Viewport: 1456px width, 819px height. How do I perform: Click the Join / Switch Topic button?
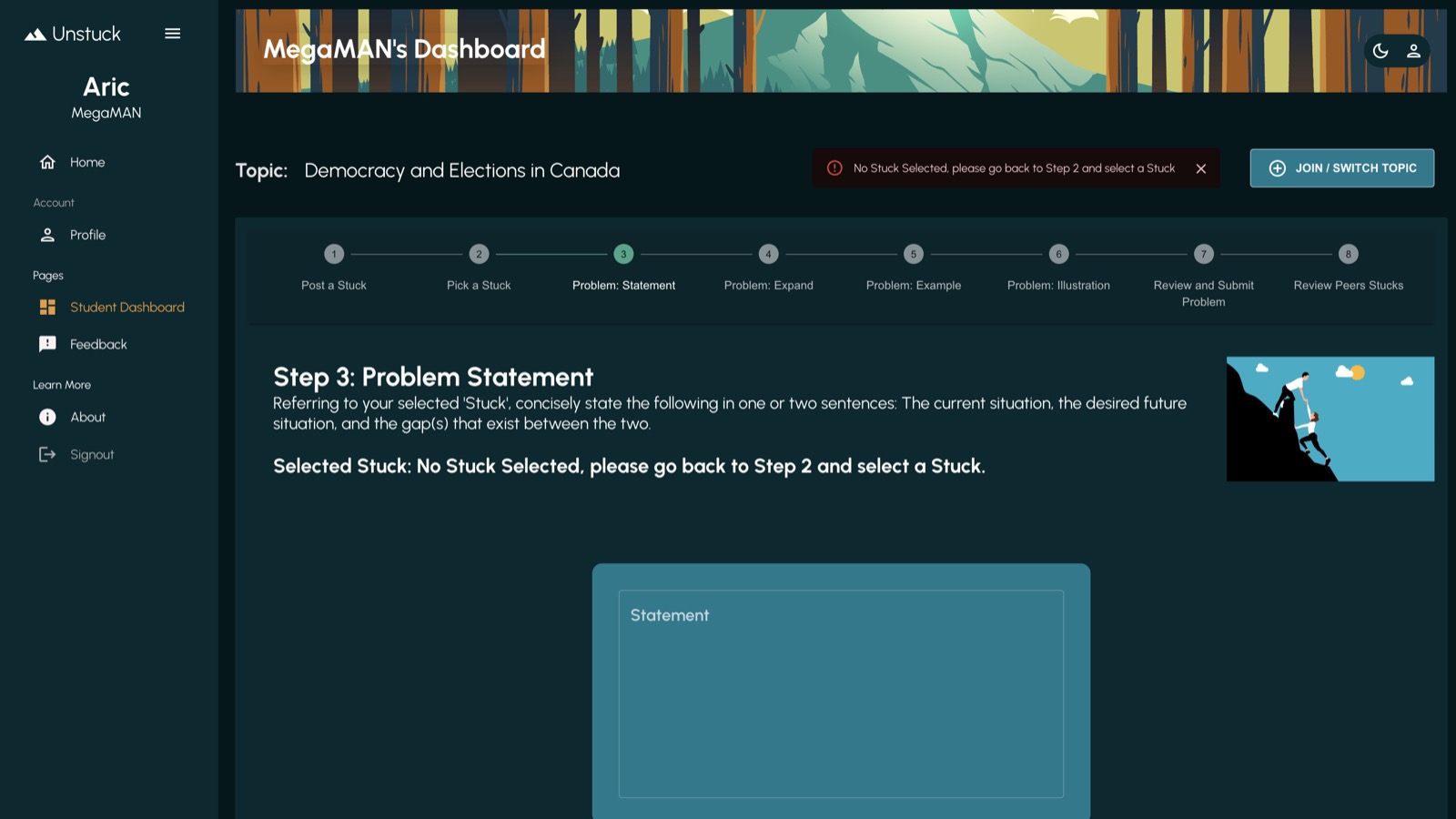point(1342,168)
